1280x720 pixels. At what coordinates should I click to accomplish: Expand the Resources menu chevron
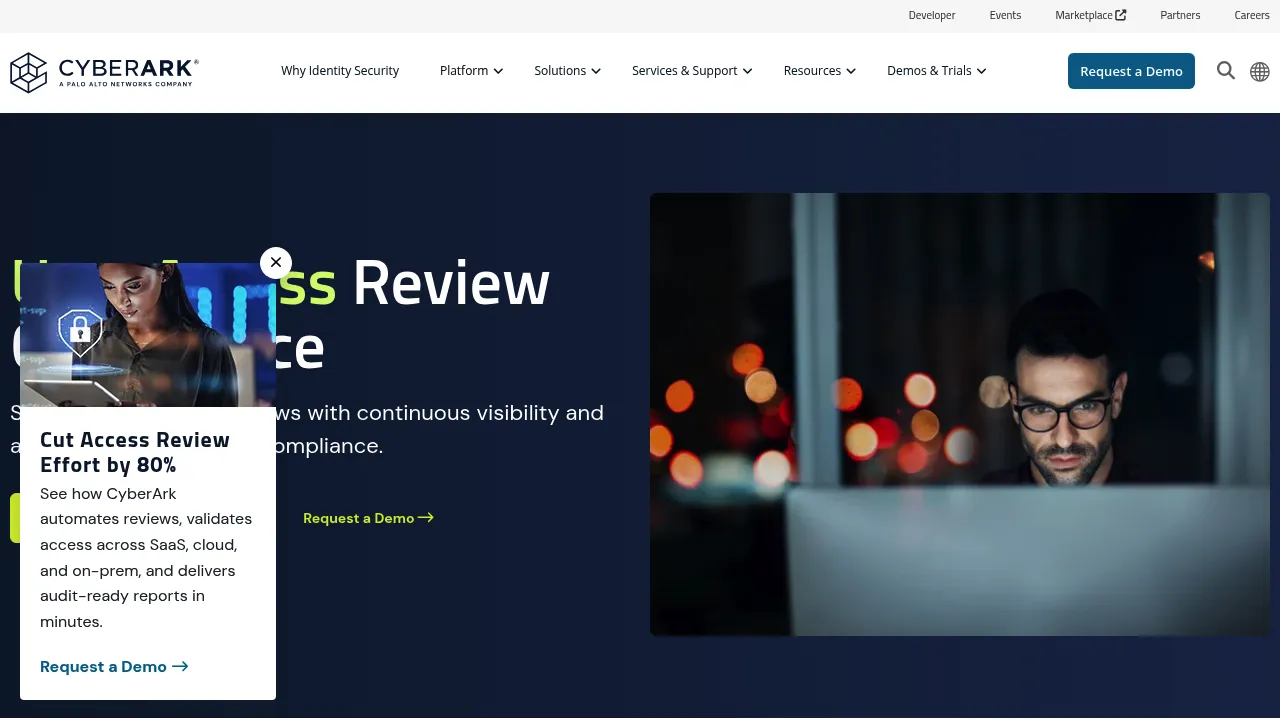(x=851, y=71)
